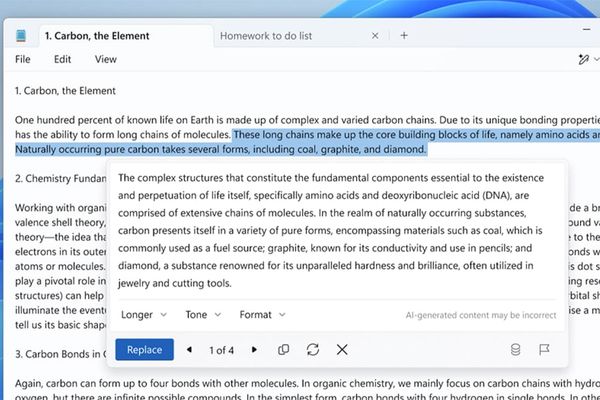Click the '1 of 4' version counter
600x400 pixels.
221,350
